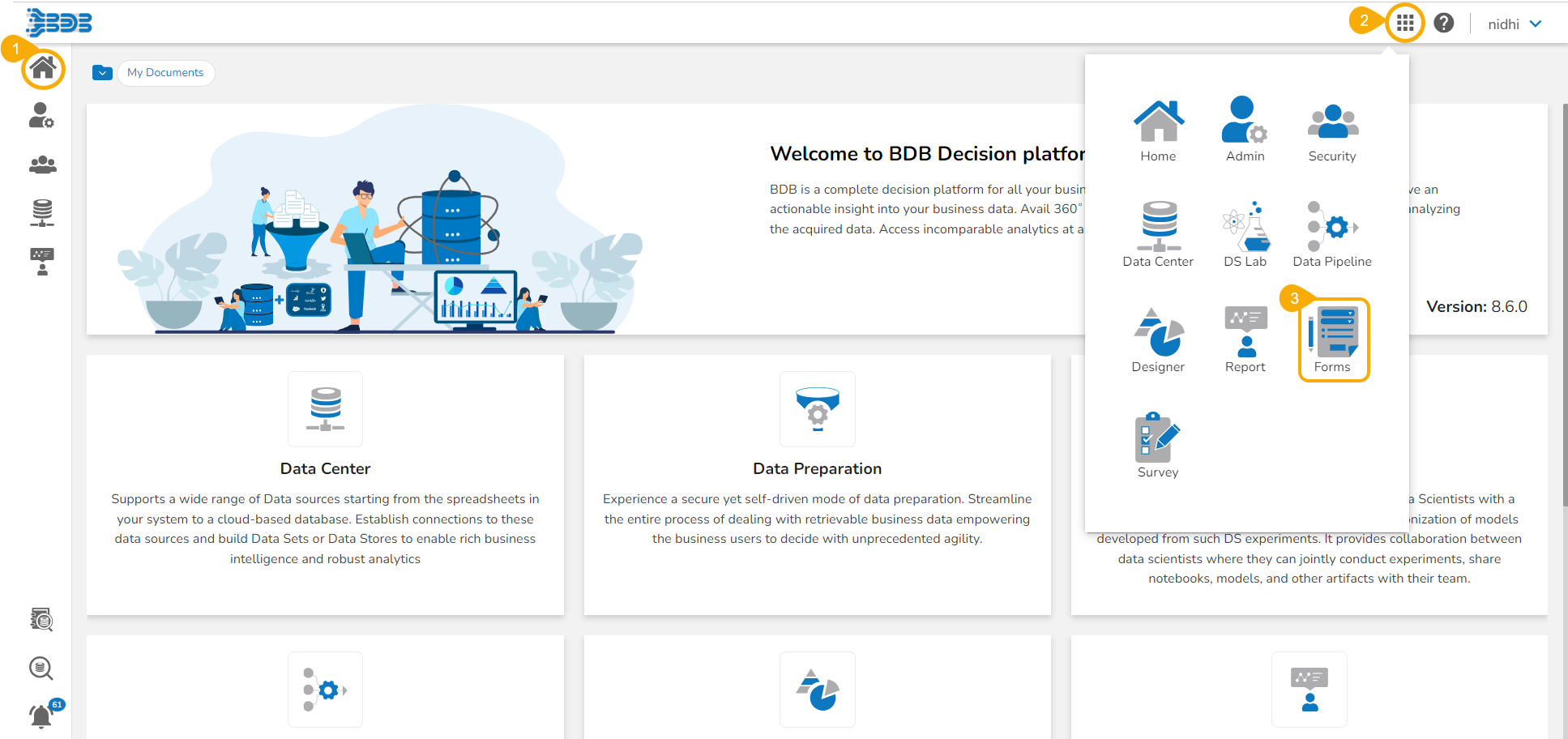Open Admin module from apps menu
The height and width of the screenshot is (739, 1568).
(1245, 130)
